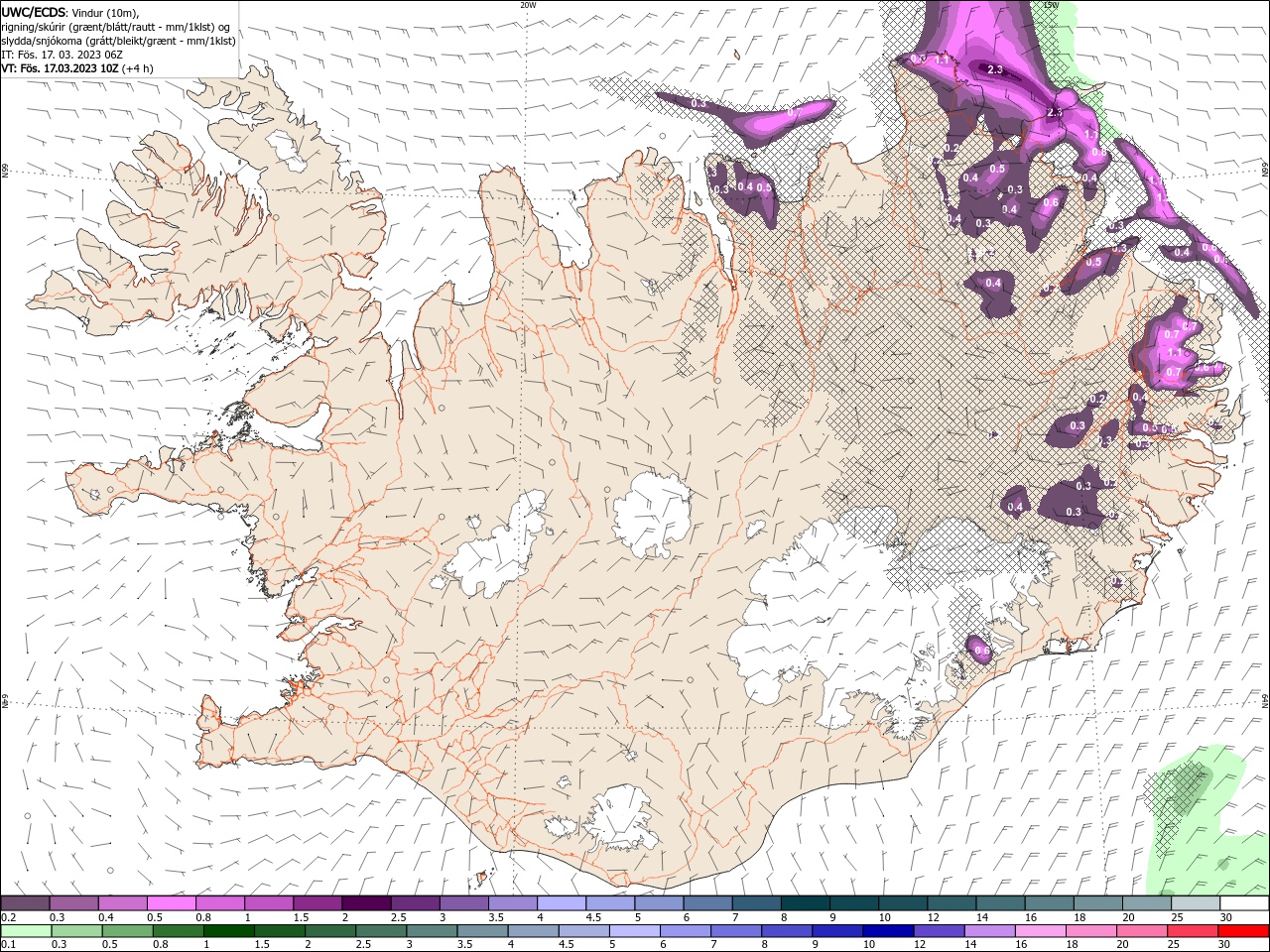Select the bright red rain swatch above 30
The height and width of the screenshot is (952, 1270).
coord(1242,931)
